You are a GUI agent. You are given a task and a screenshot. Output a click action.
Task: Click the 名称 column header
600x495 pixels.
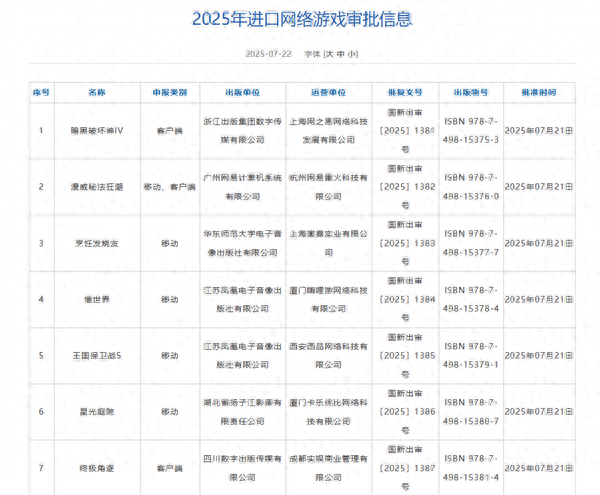coord(97,93)
